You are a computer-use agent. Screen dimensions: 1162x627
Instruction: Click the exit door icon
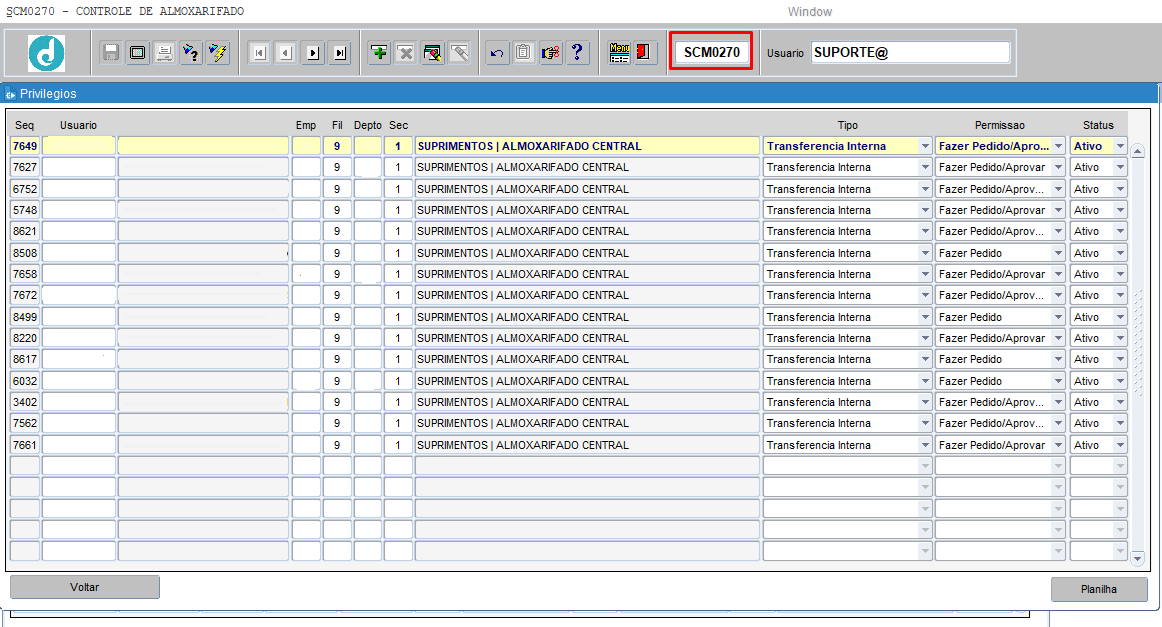645,53
